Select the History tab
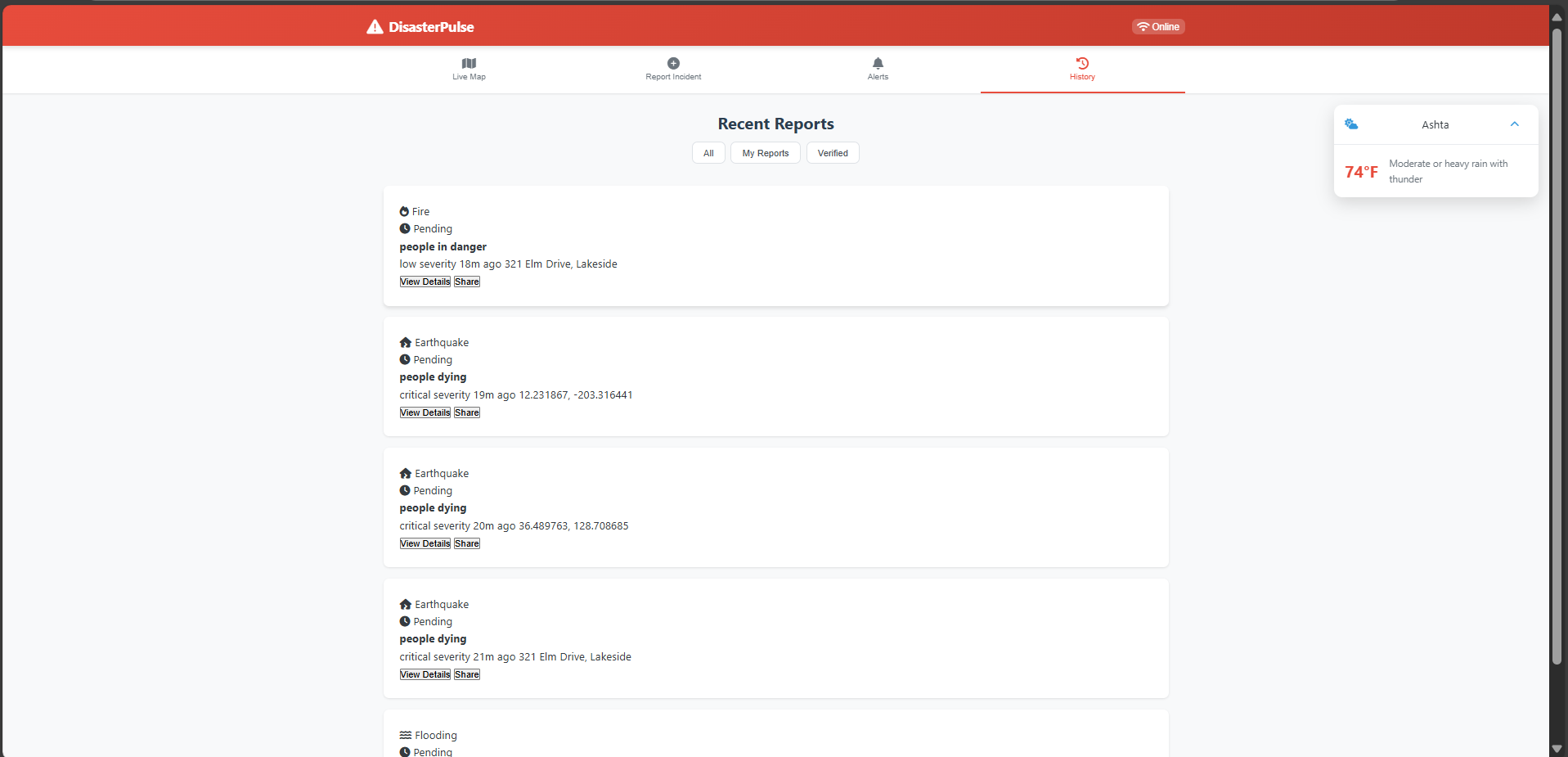1568x757 pixels. (x=1082, y=70)
